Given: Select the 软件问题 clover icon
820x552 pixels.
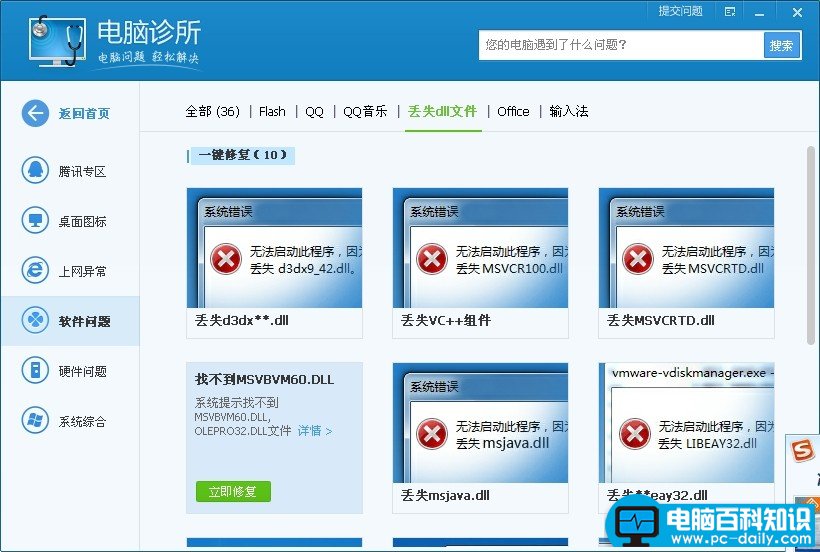Looking at the screenshot, I should pyautogui.click(x=35, y=320).
